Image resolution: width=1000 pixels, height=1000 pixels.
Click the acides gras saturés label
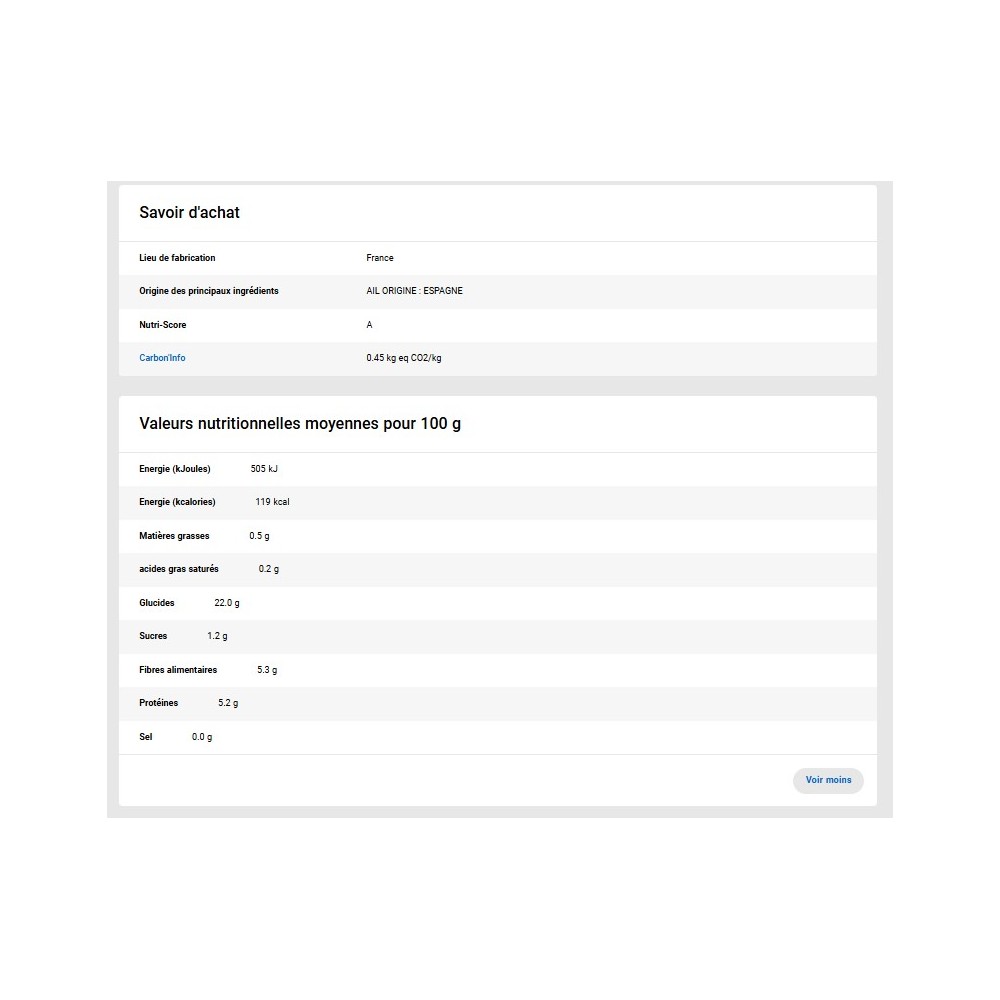point(179,569)
